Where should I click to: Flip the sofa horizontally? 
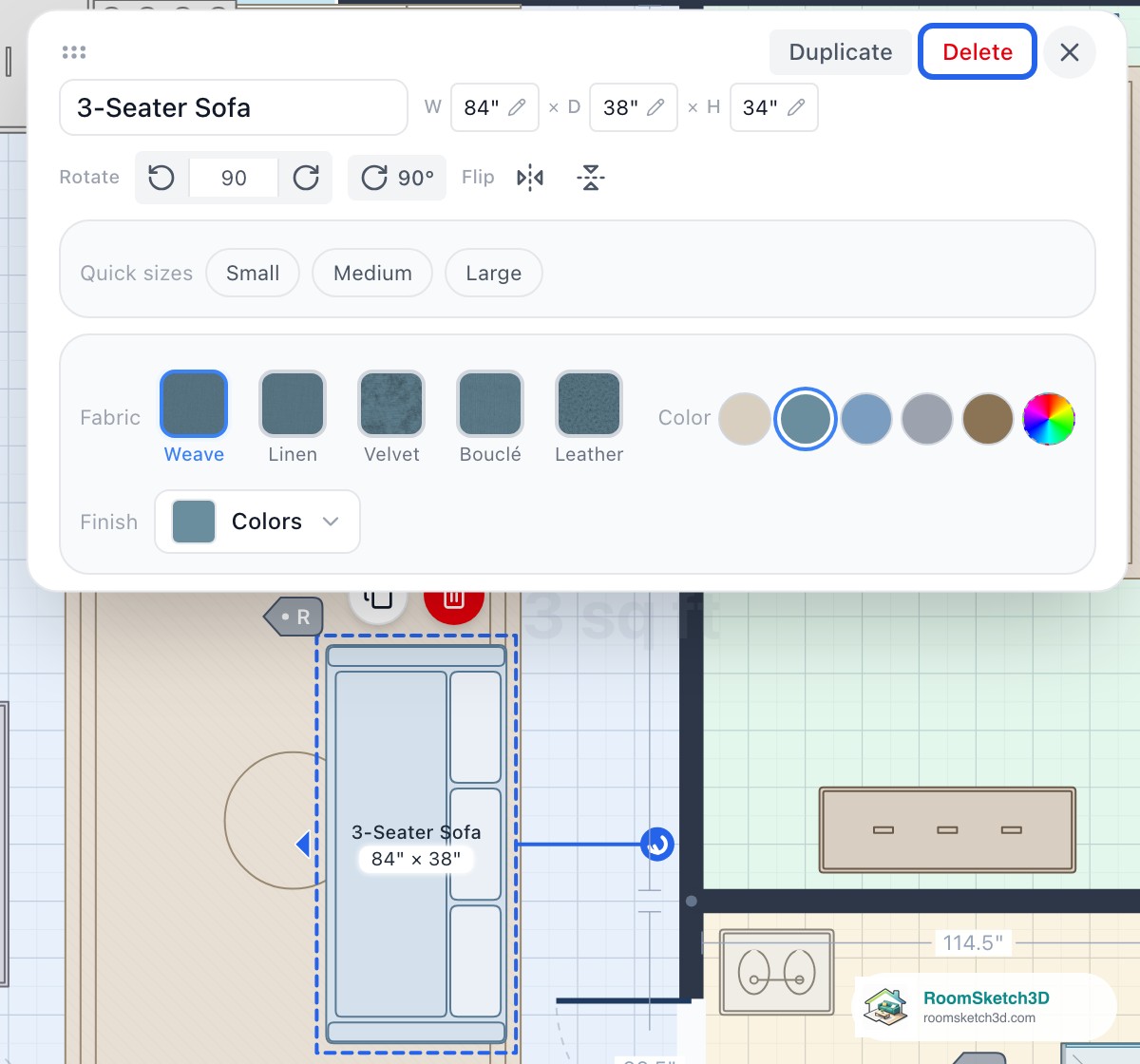[530, 178]
